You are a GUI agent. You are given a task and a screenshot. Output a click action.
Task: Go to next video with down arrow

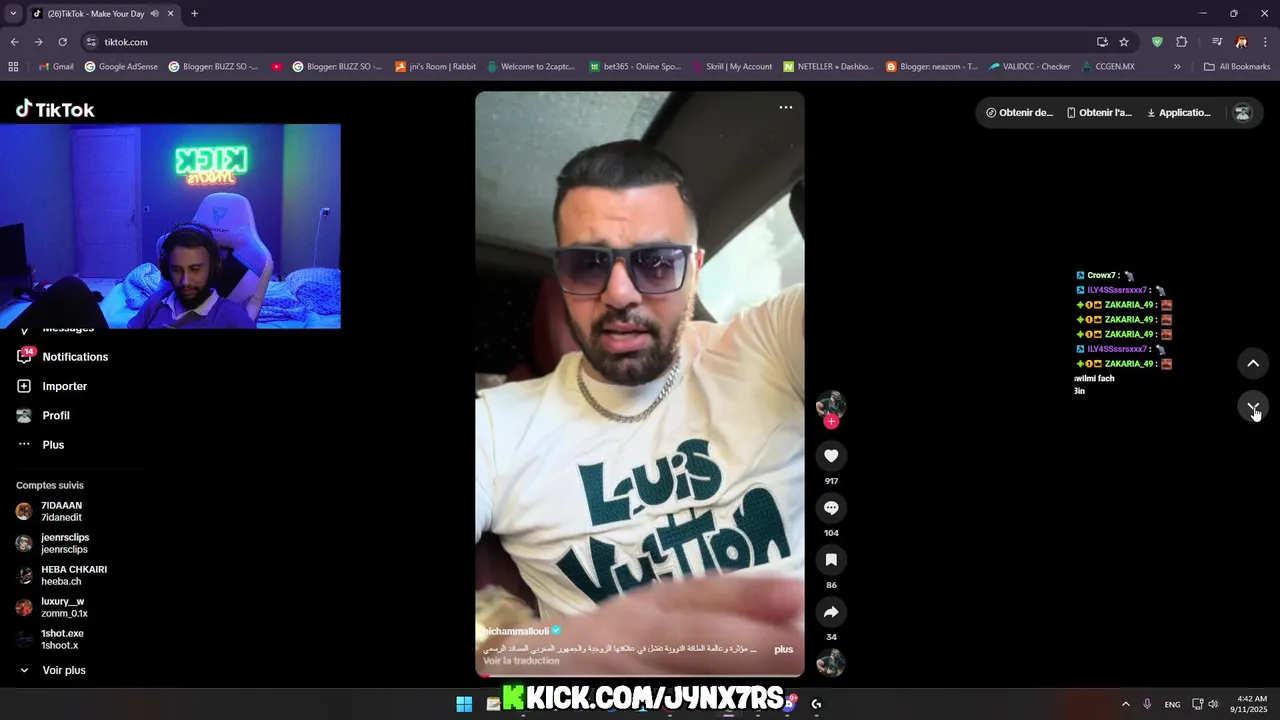[1253, 407]
